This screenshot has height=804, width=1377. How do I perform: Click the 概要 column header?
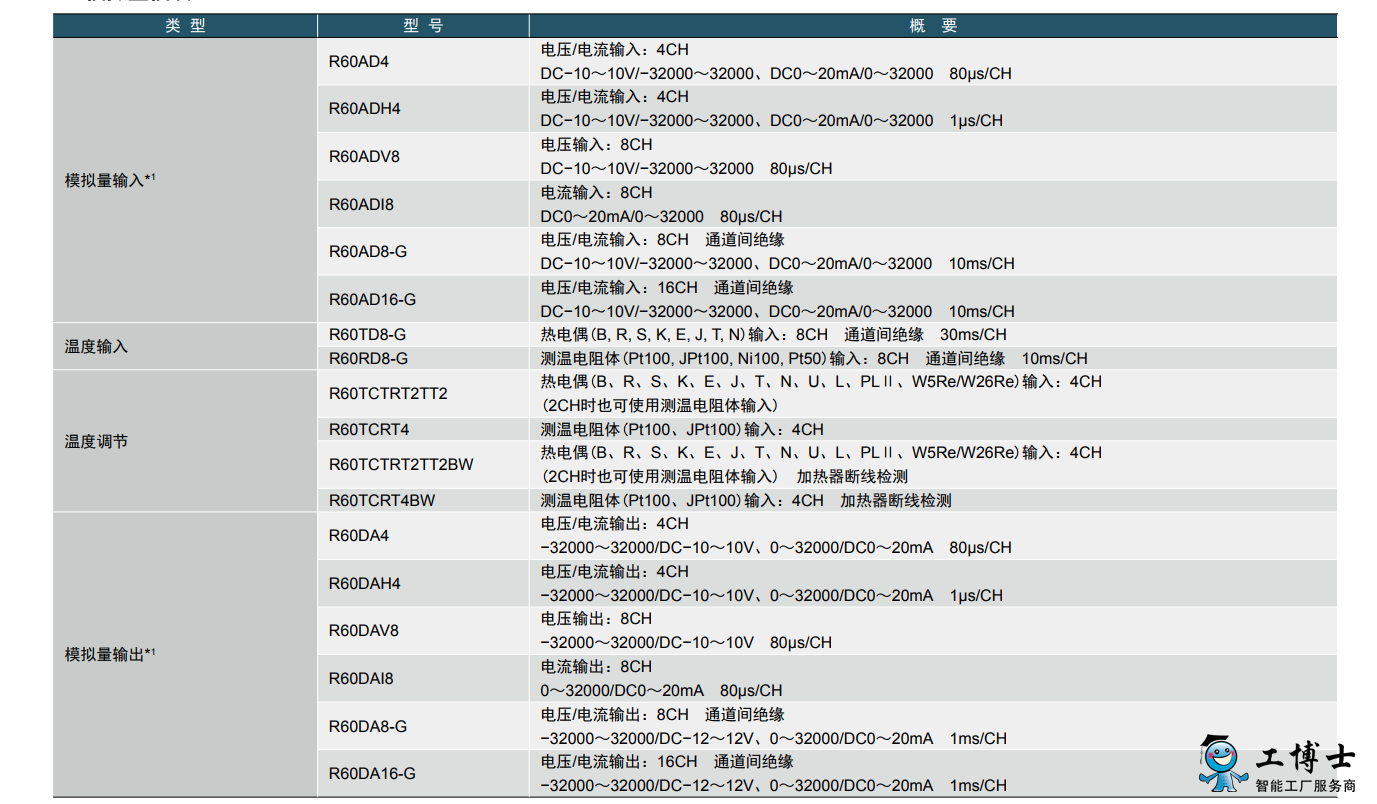(933, 26)
